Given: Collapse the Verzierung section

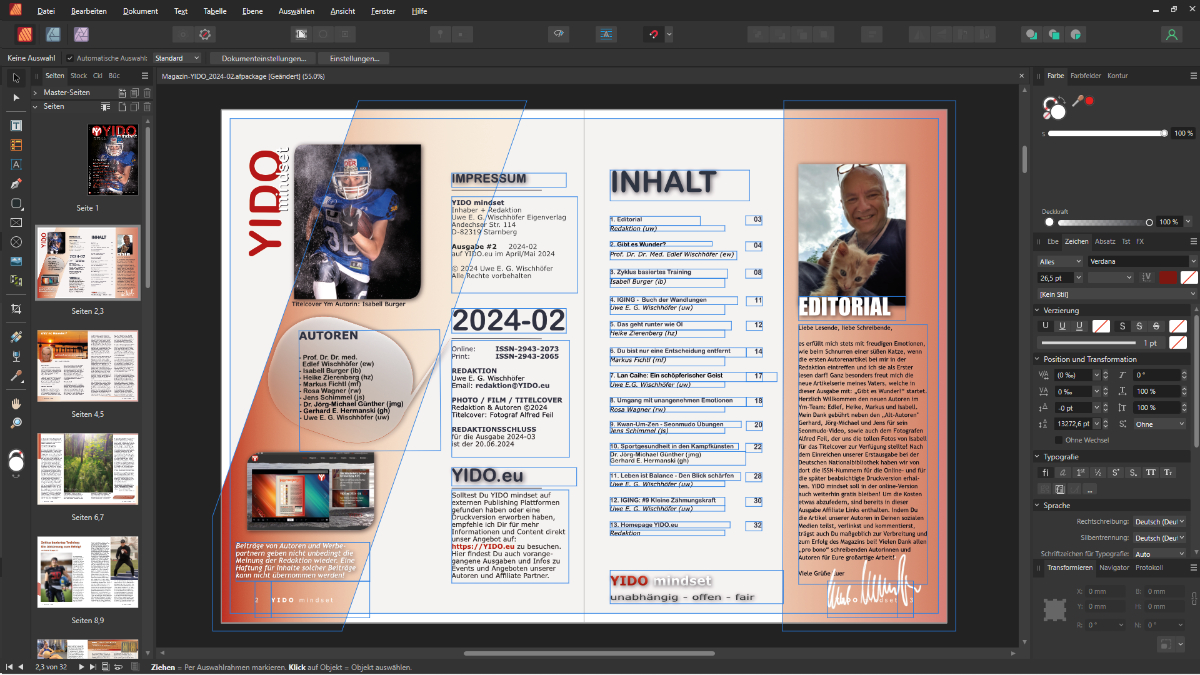Looking at the screenshot, I should pos(1036,310).
